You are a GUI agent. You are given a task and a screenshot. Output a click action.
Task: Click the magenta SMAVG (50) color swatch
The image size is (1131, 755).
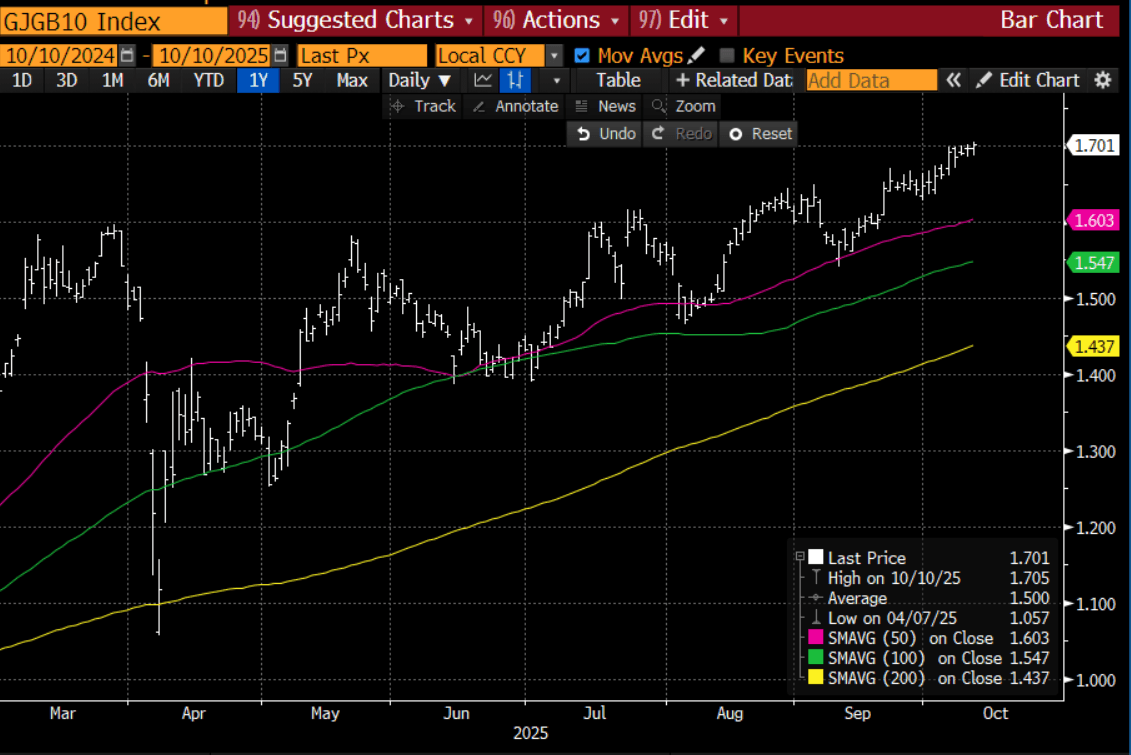tap(815, 638)
